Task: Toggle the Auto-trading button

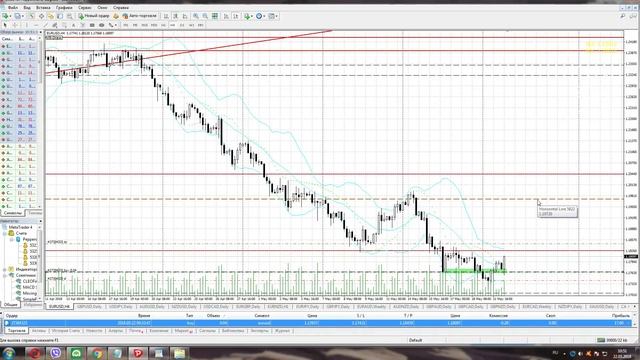Action: 139,16
